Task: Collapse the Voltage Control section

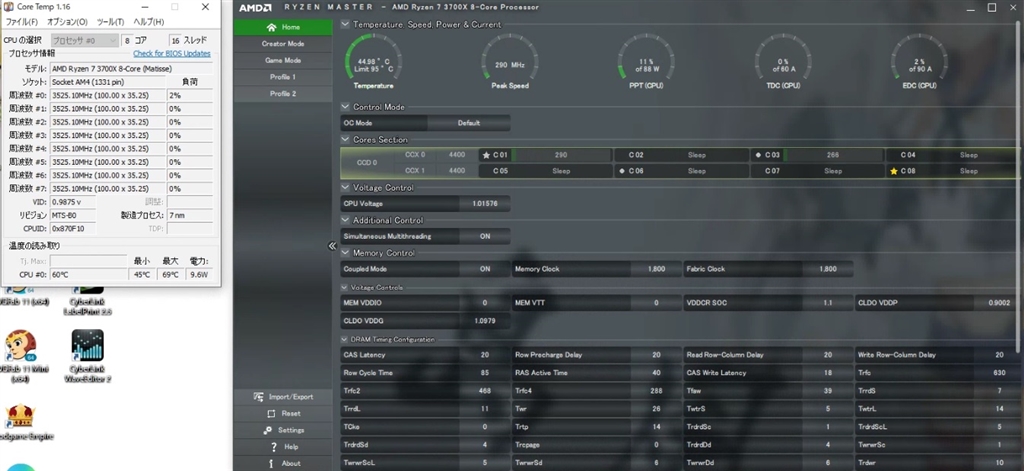Action: click(x=345, y=188)
